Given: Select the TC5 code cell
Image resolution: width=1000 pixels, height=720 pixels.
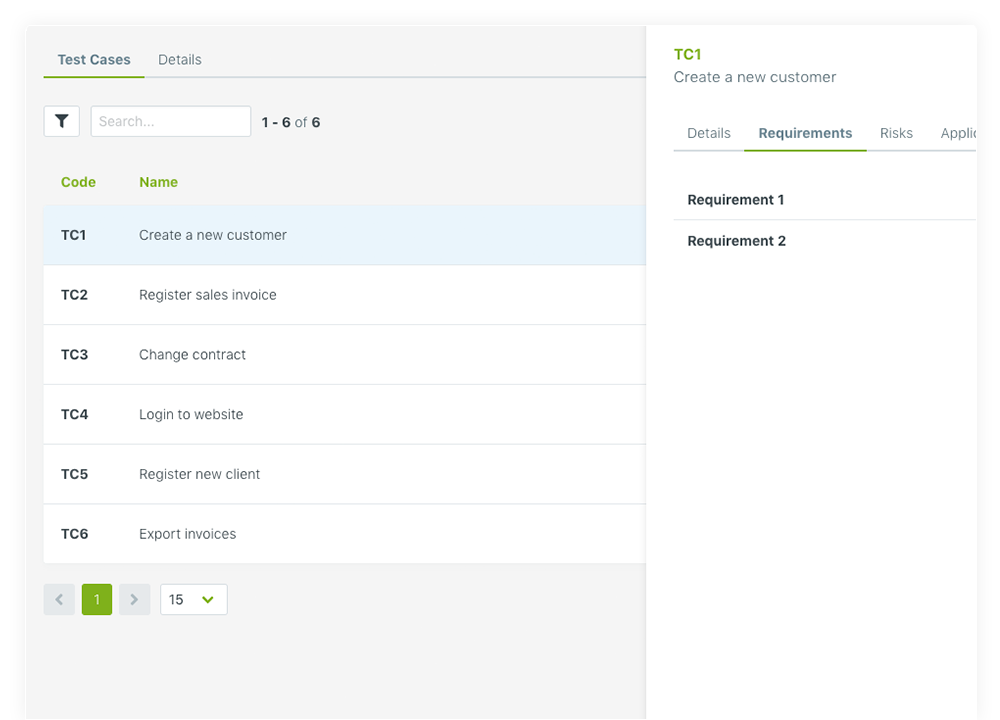Looking at the screenshot, I should click(x=74, y=474).
